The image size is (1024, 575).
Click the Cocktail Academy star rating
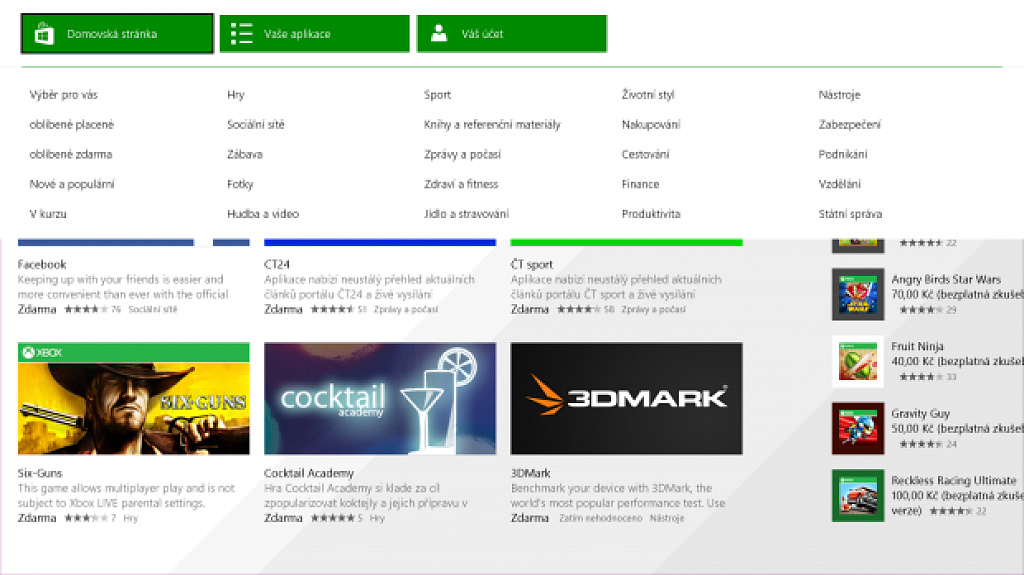click(x=332, y=518)
